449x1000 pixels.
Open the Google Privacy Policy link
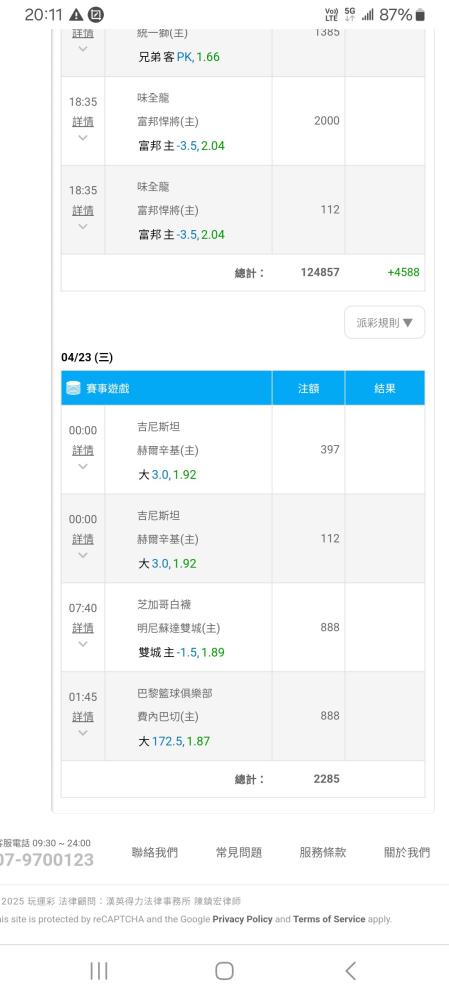[x=242, y=919]
